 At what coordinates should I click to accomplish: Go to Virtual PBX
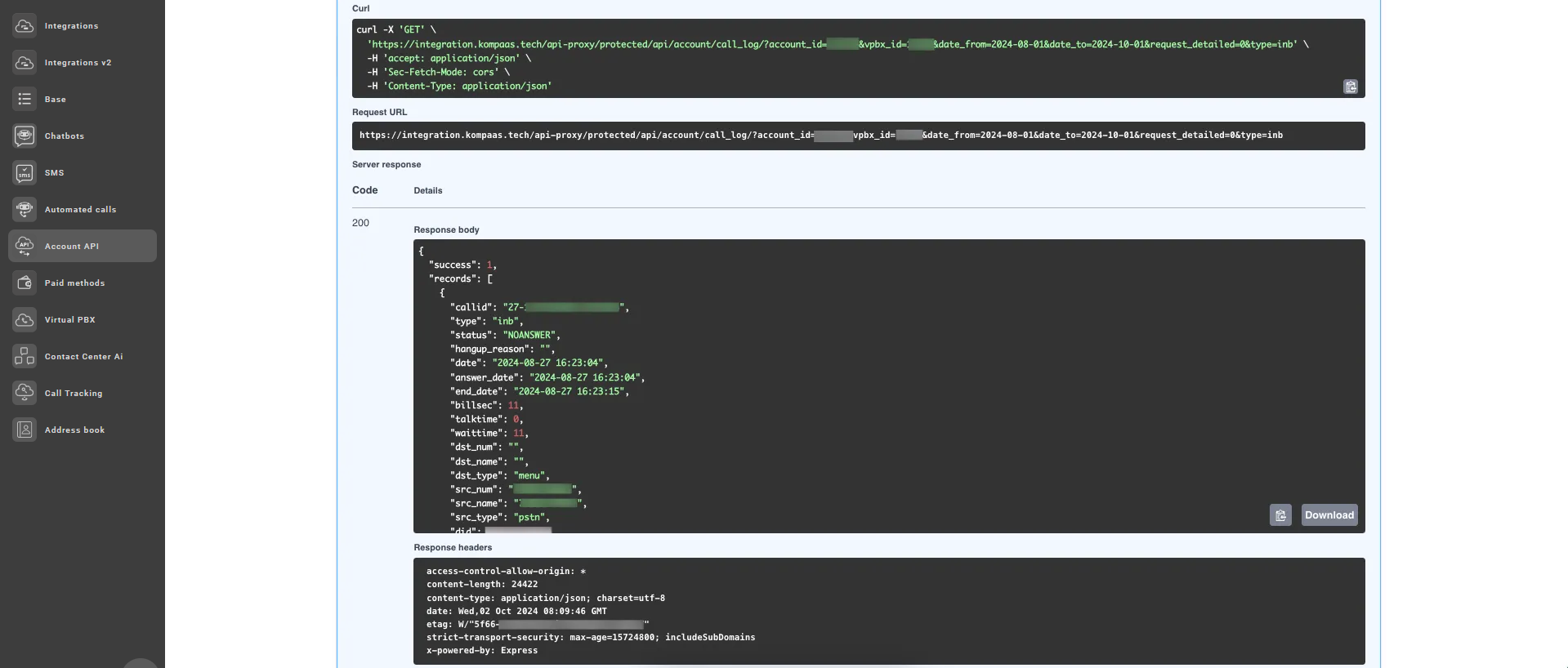point(83,319)
